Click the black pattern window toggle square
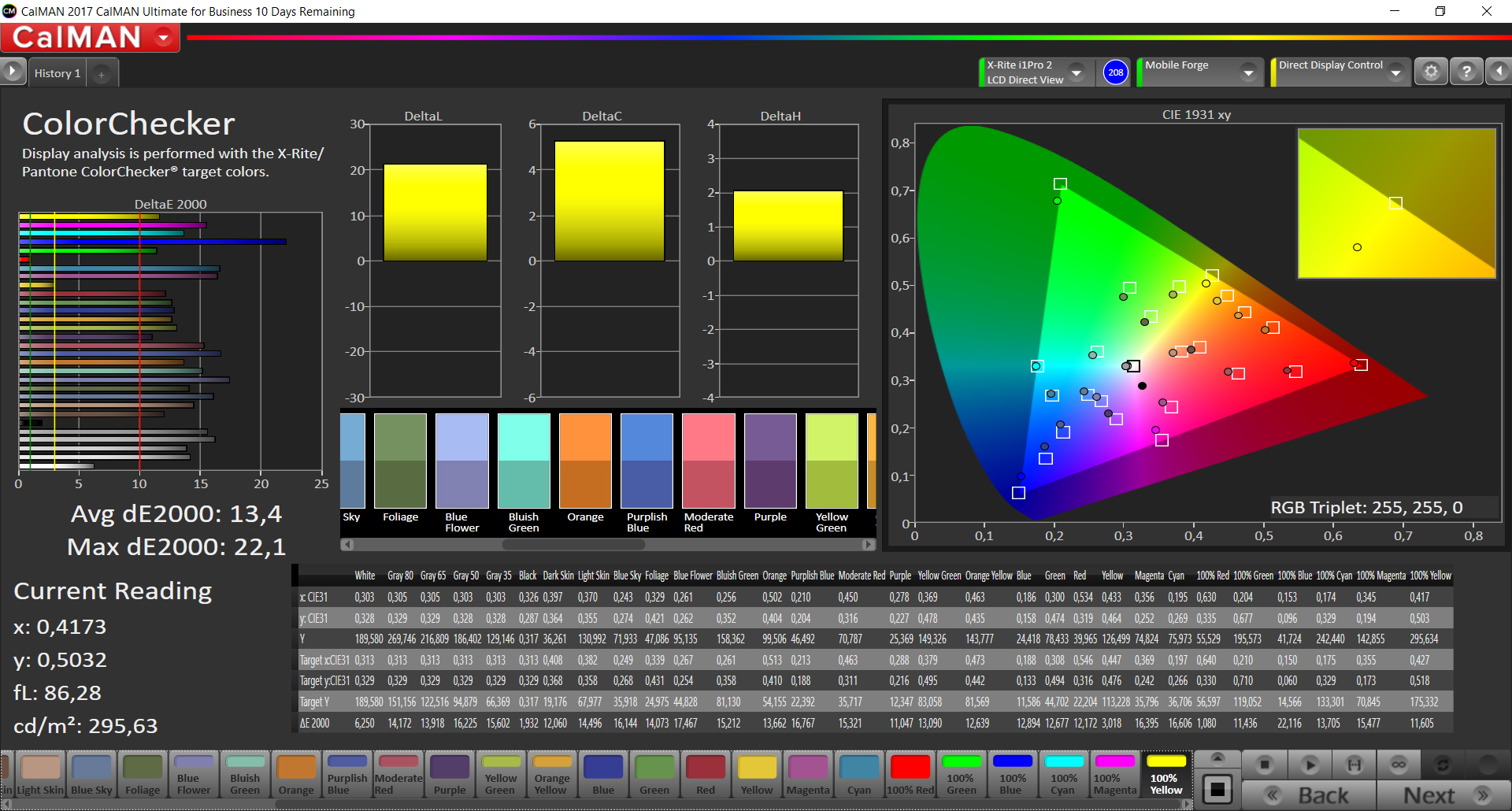This screenshot has width=1512, height=811. [x=1217, y=789]
